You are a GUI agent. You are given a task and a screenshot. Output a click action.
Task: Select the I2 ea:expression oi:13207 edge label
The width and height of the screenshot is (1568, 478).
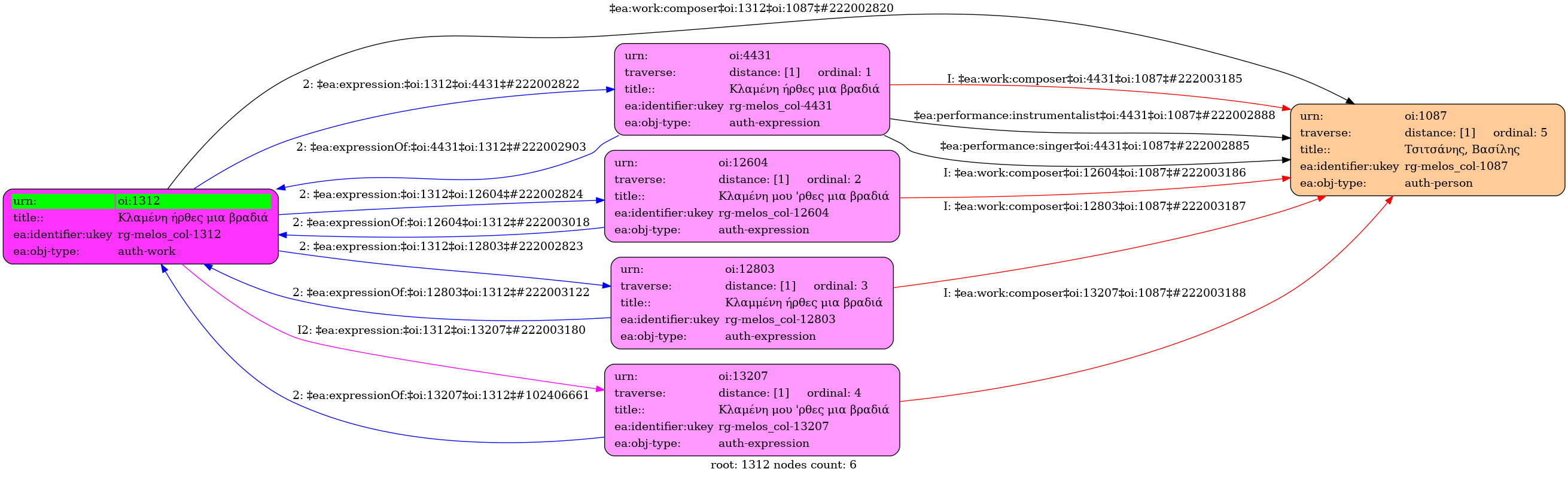click(441, 330)
